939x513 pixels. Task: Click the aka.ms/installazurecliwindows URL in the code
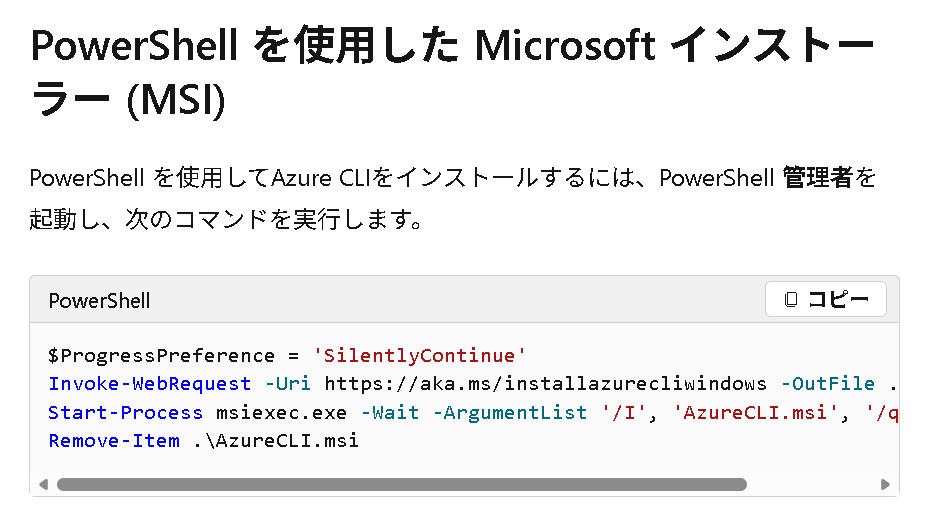pos(546,384)
